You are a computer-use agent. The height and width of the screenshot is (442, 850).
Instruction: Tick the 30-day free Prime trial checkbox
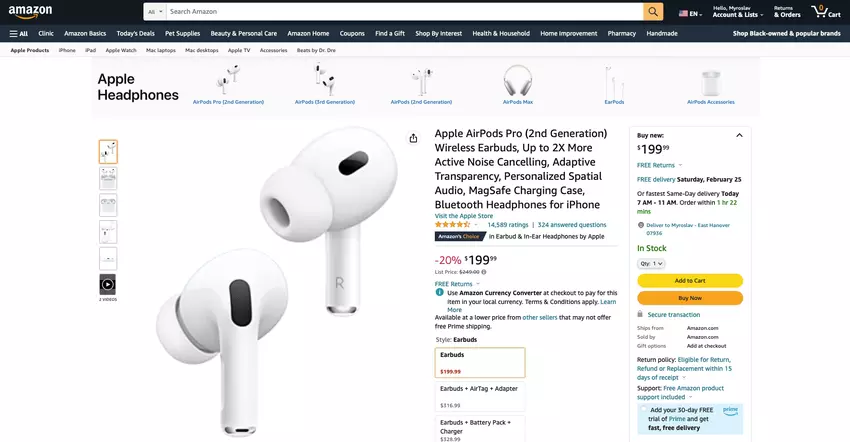[643, 409]
